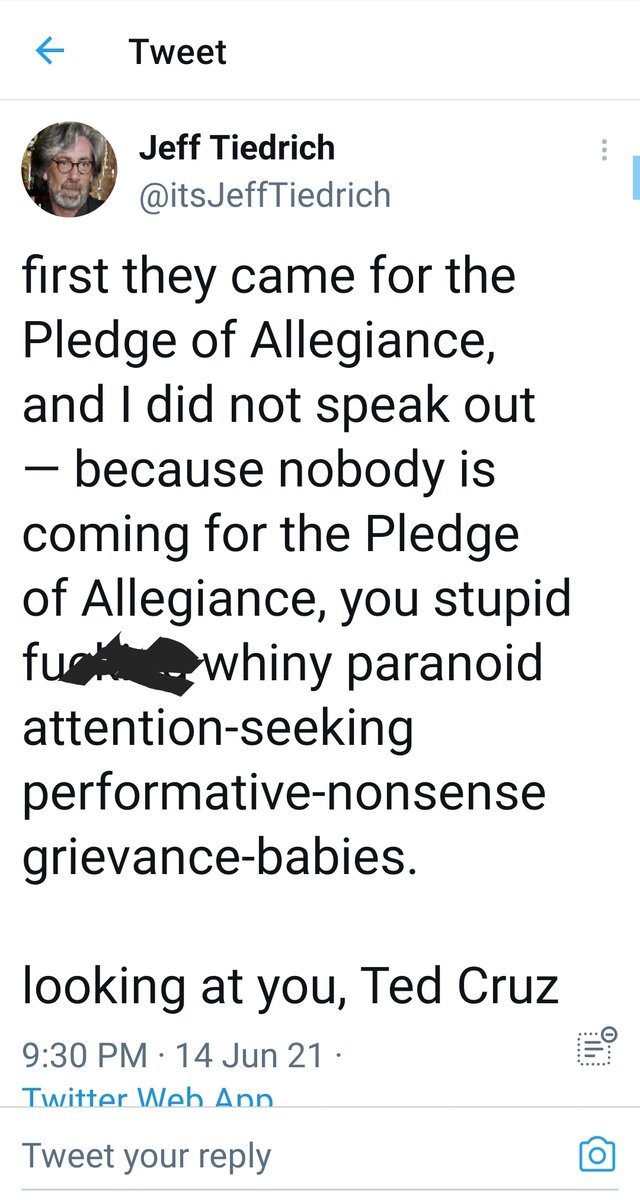Tap the camera icon in reply bar
Viewport: 640px width, 1200px height.
[x=597, y=1155]
